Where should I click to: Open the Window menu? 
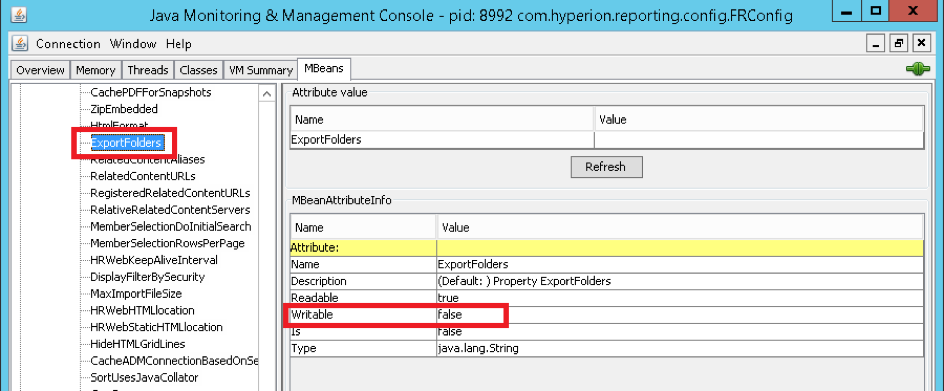point(133,44)
